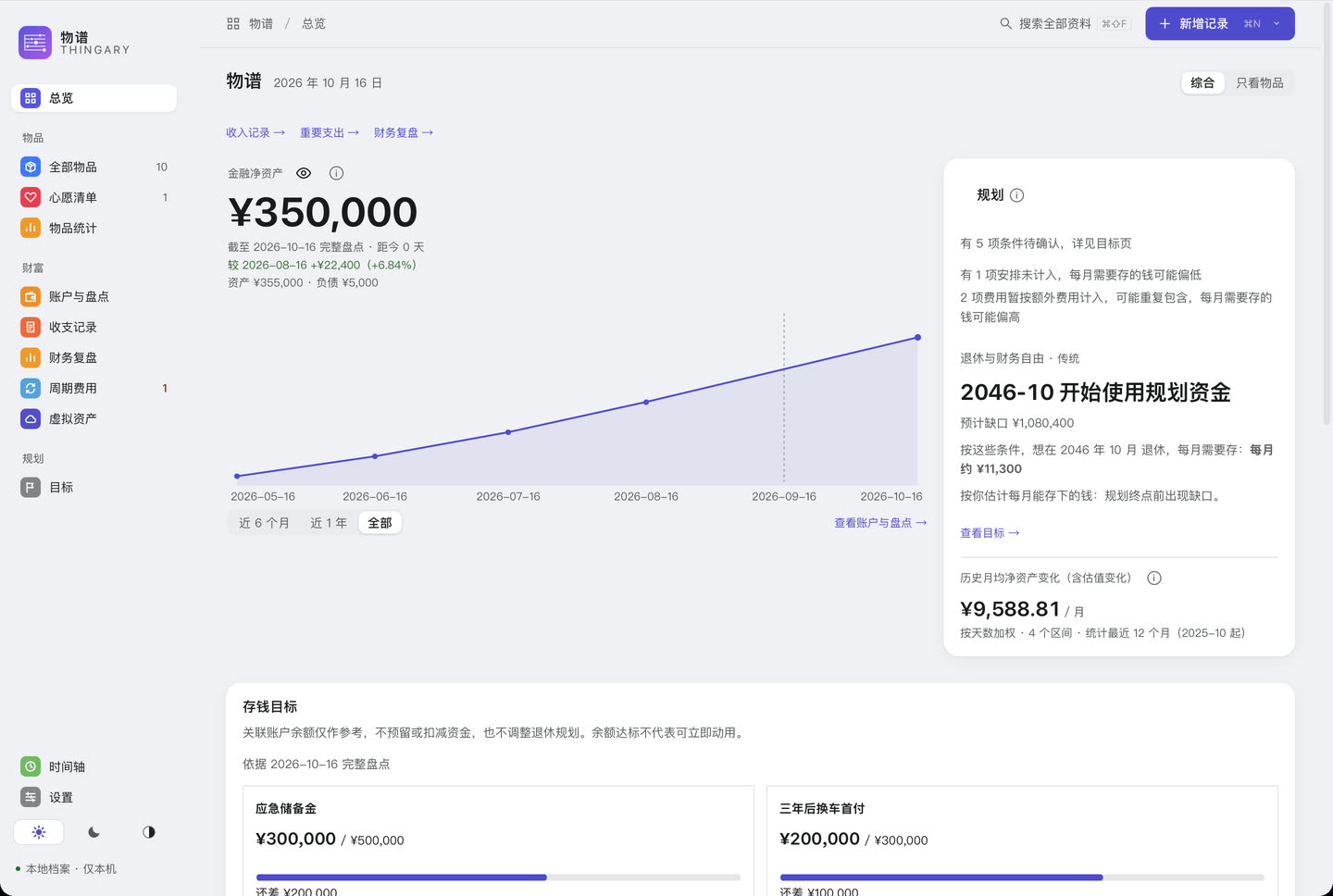1333x896 pixels.
Task: Open 心愿清单 heart icon
Action: [31, 198]
